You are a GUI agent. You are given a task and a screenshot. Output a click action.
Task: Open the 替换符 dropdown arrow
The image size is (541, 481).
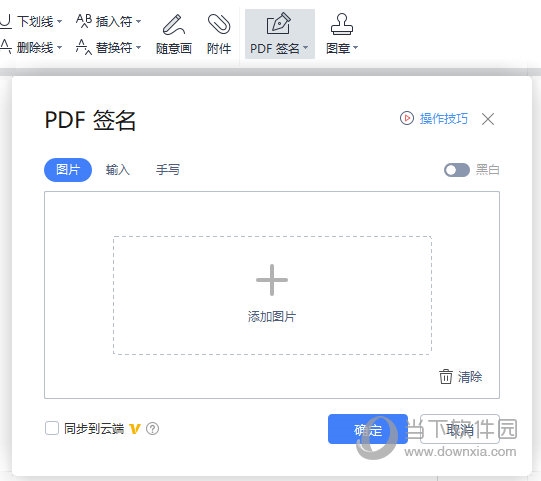tap(138, 47)
